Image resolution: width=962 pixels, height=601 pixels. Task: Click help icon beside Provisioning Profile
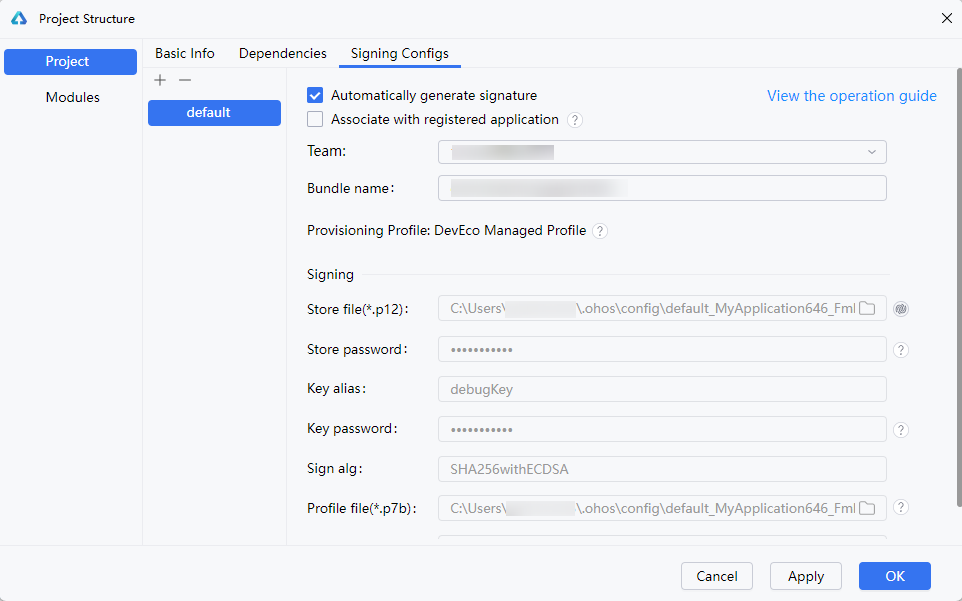coord(599,231)
